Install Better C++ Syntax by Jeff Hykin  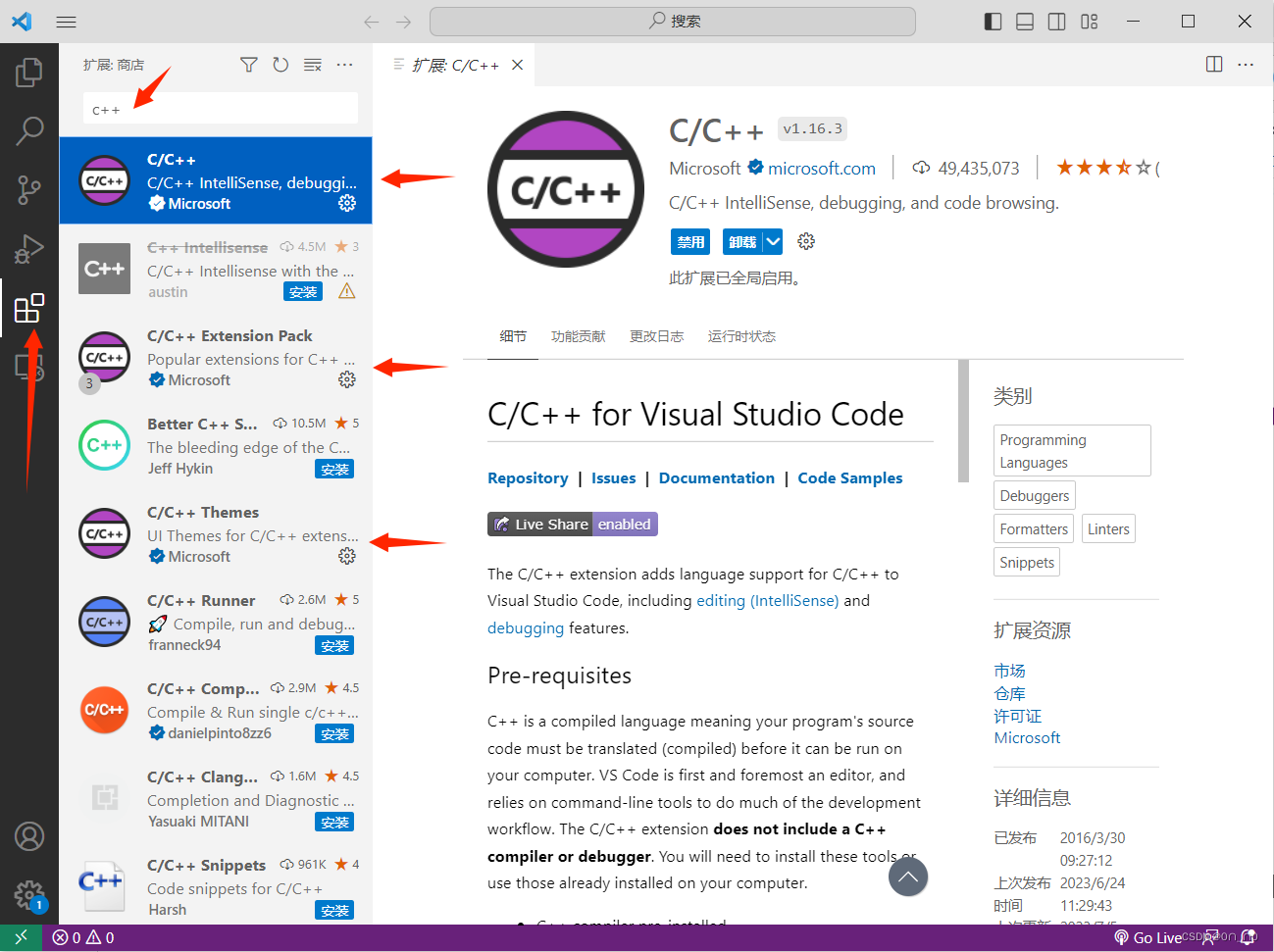pos(334,469)
